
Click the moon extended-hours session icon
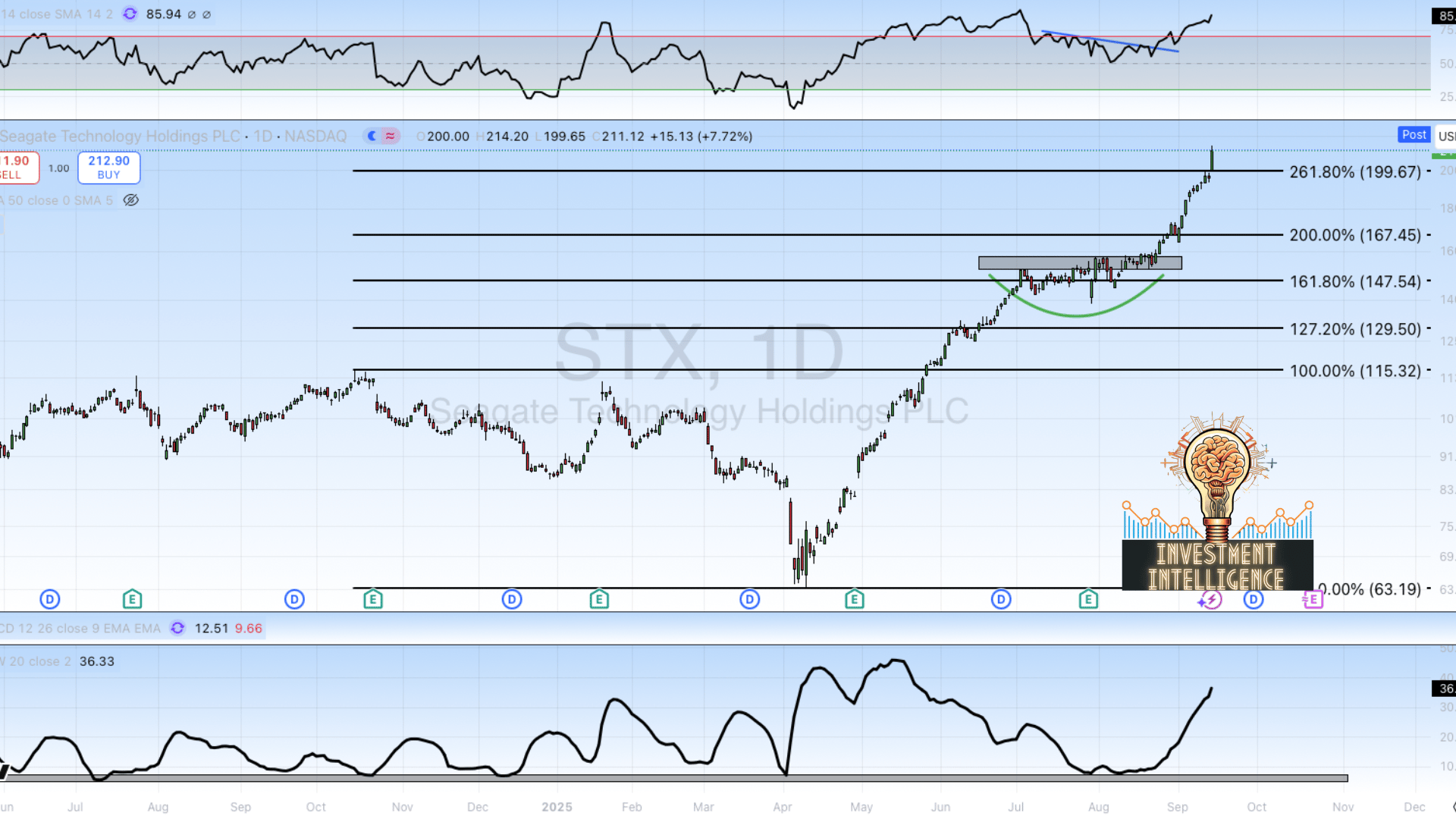pos(372,136)
